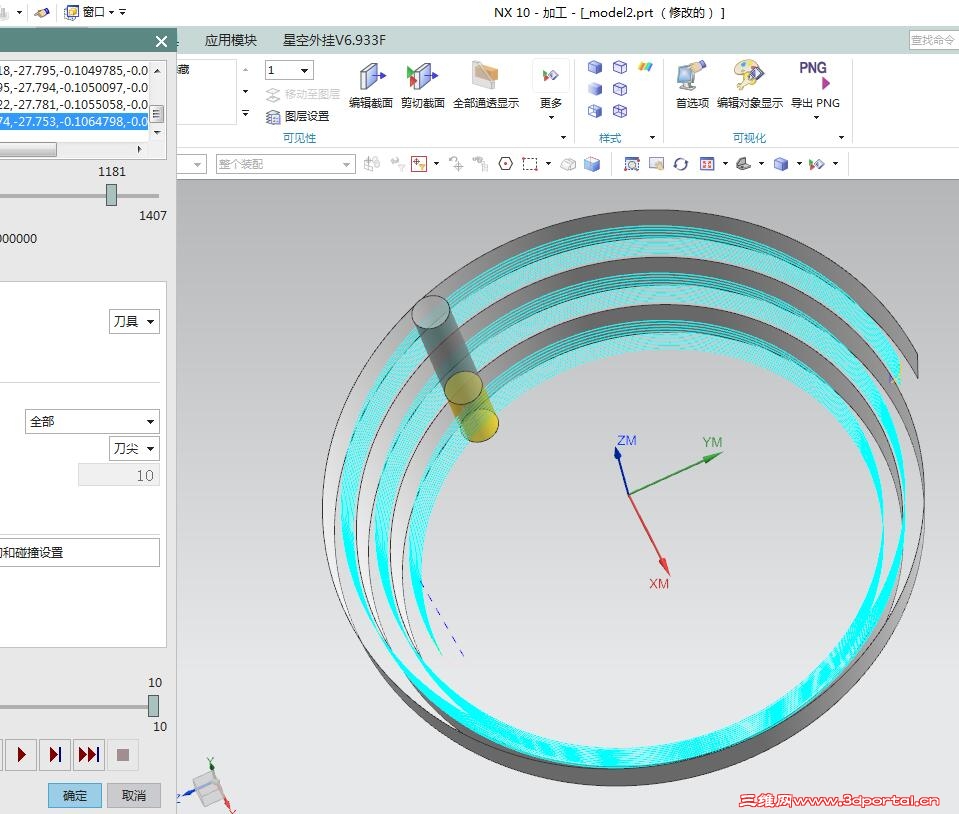Click the hexagon snap point icon

(505, 164)
